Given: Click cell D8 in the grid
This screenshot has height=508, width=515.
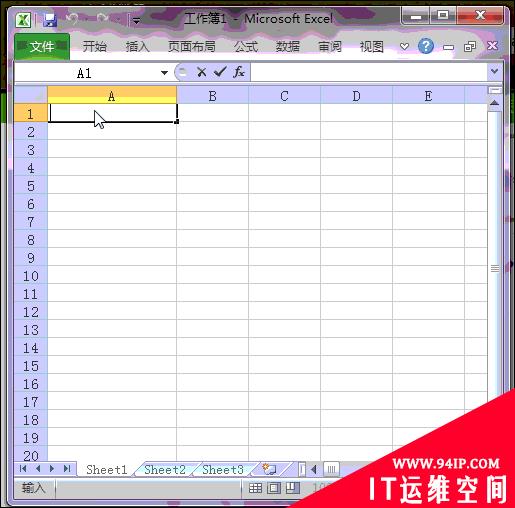Looking at the screenshot, I should tap(356, 239).
